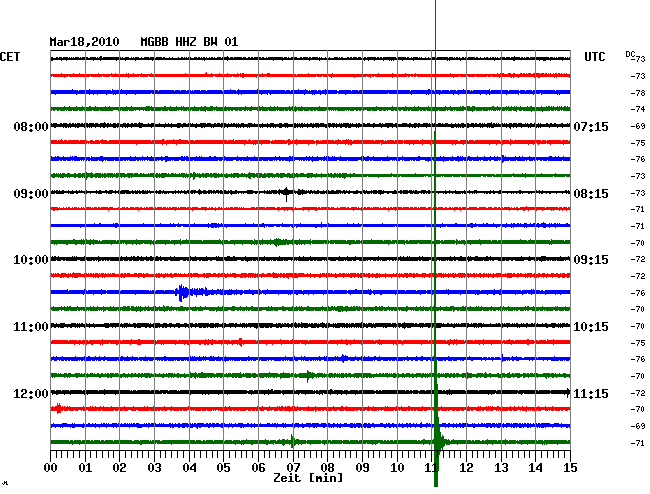Click the "13" minute axis label
The height and width of the screenshot is (494, 650).
(x=501, y=468)
